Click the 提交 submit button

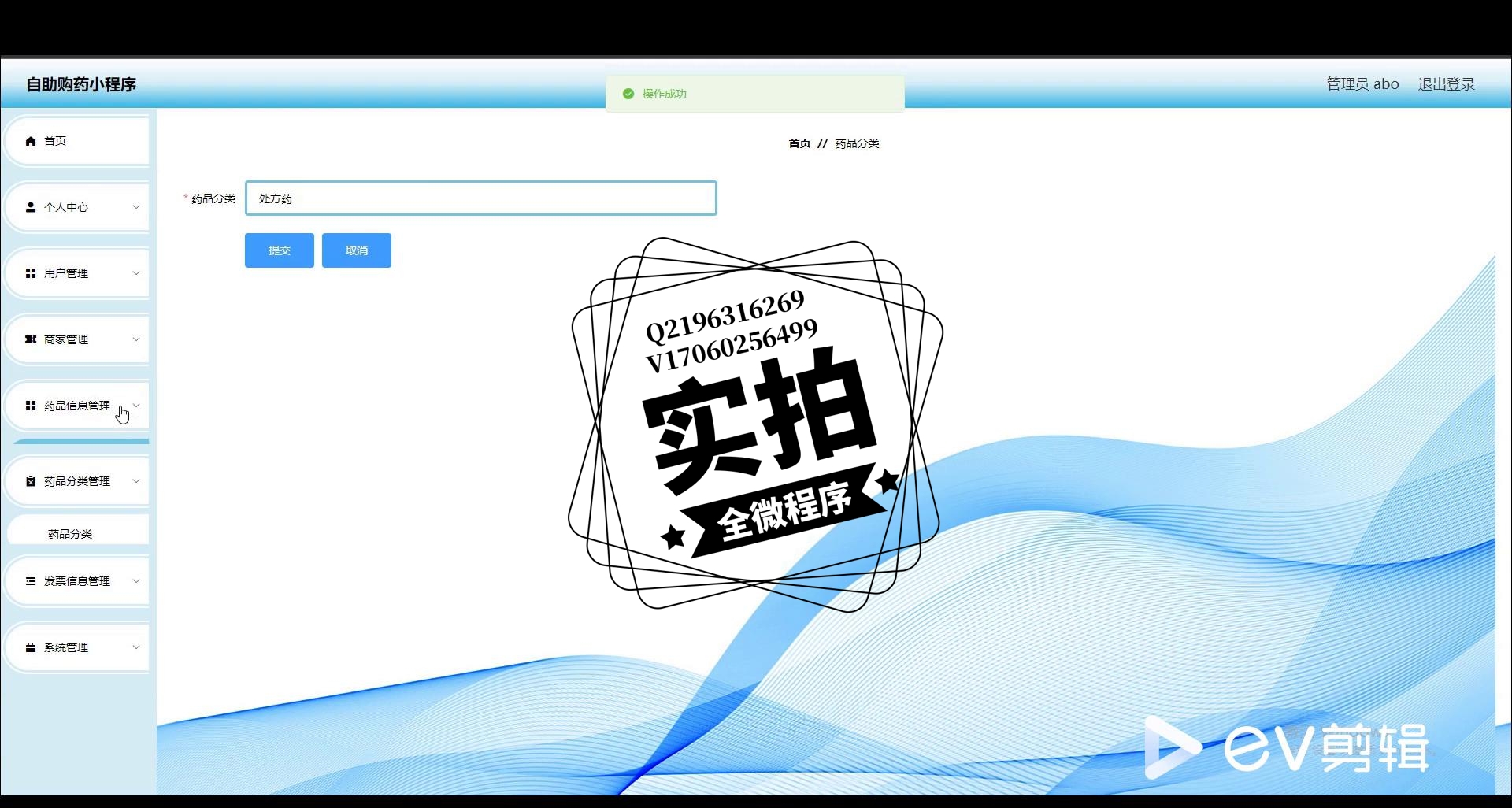point(280,250)
